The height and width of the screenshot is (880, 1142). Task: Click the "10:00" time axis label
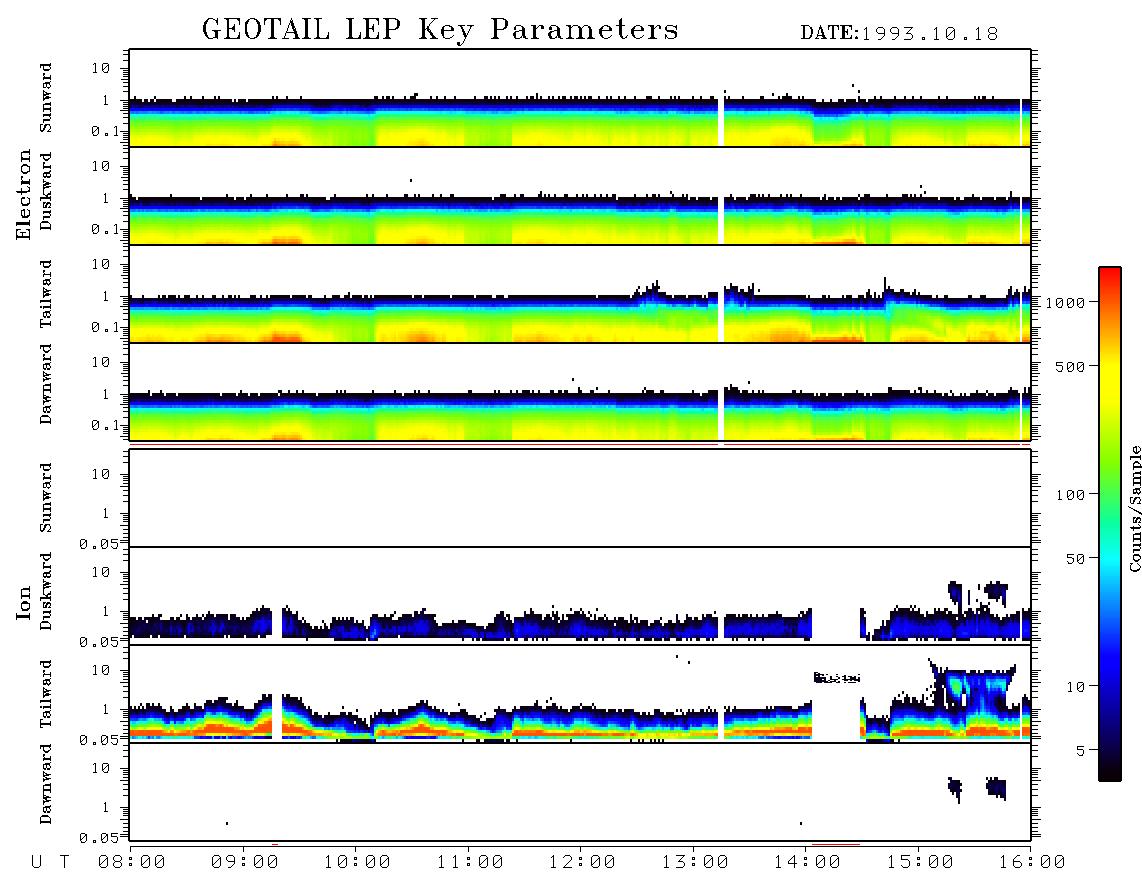click(357, 863)
